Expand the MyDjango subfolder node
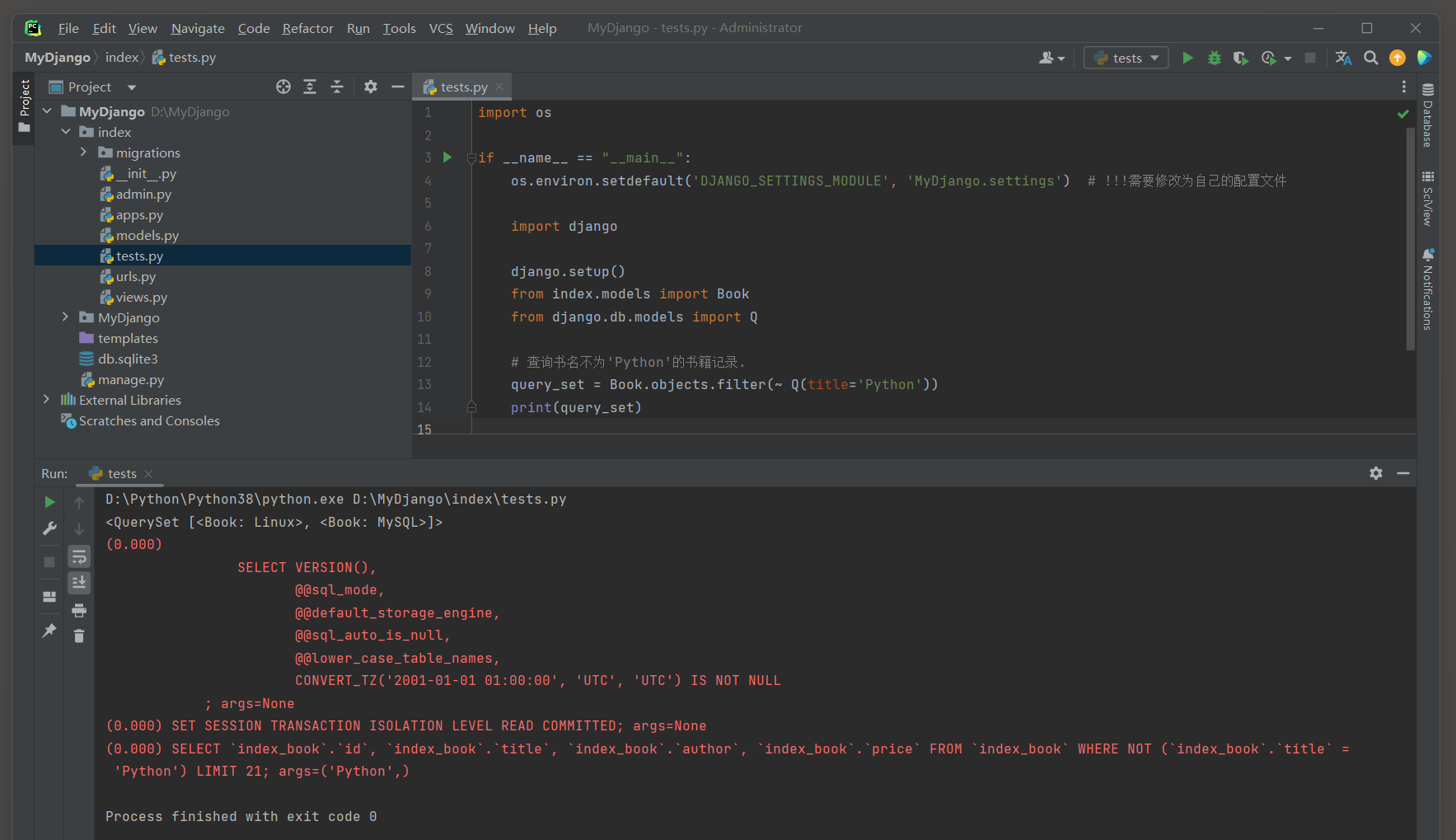Viewport: 1456px width, 840px height. click(x=65, y=317)
